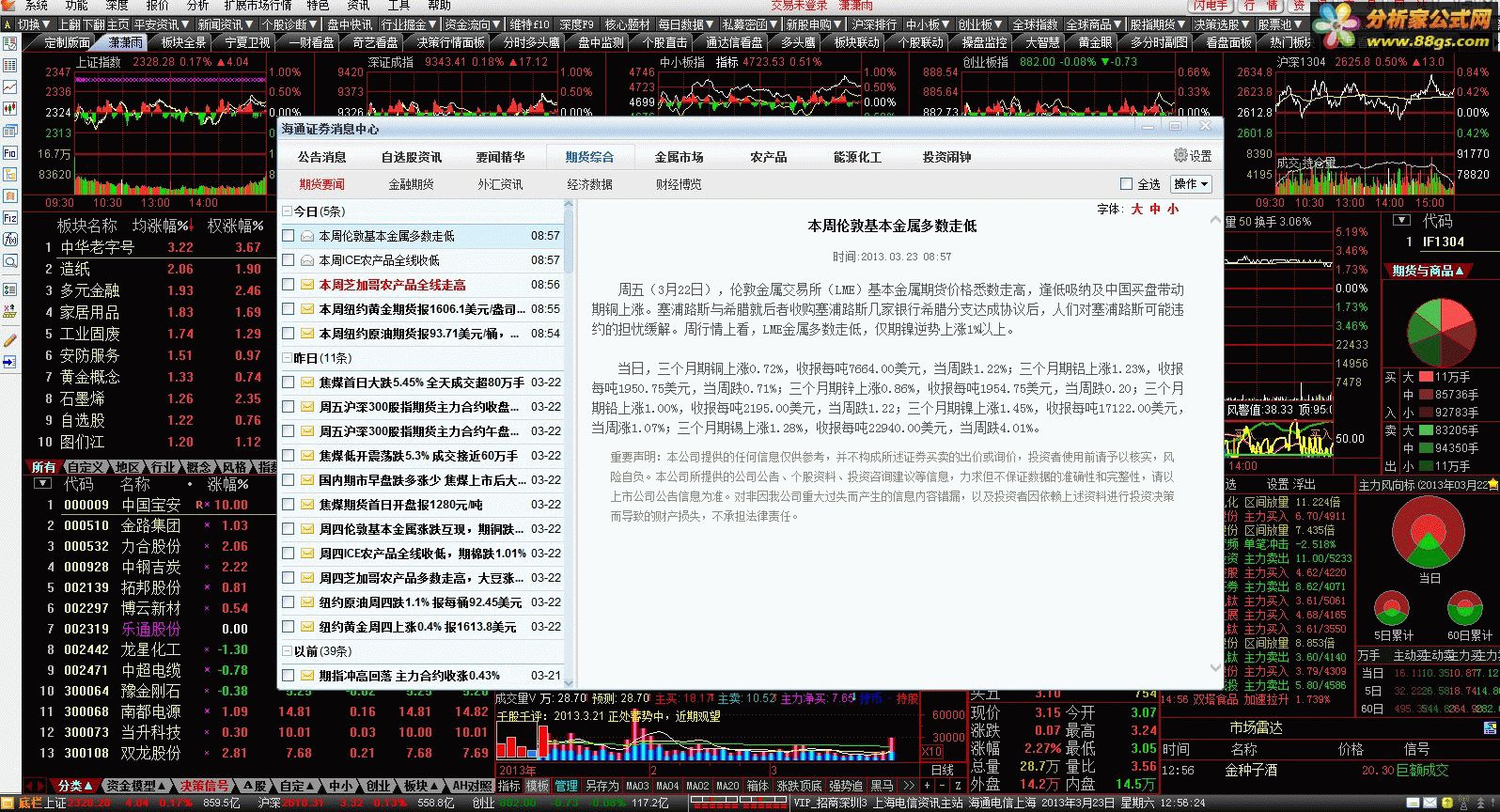Open the 资金流向 dropdown in toolbar
The image size is (1500, 812).
474,24
